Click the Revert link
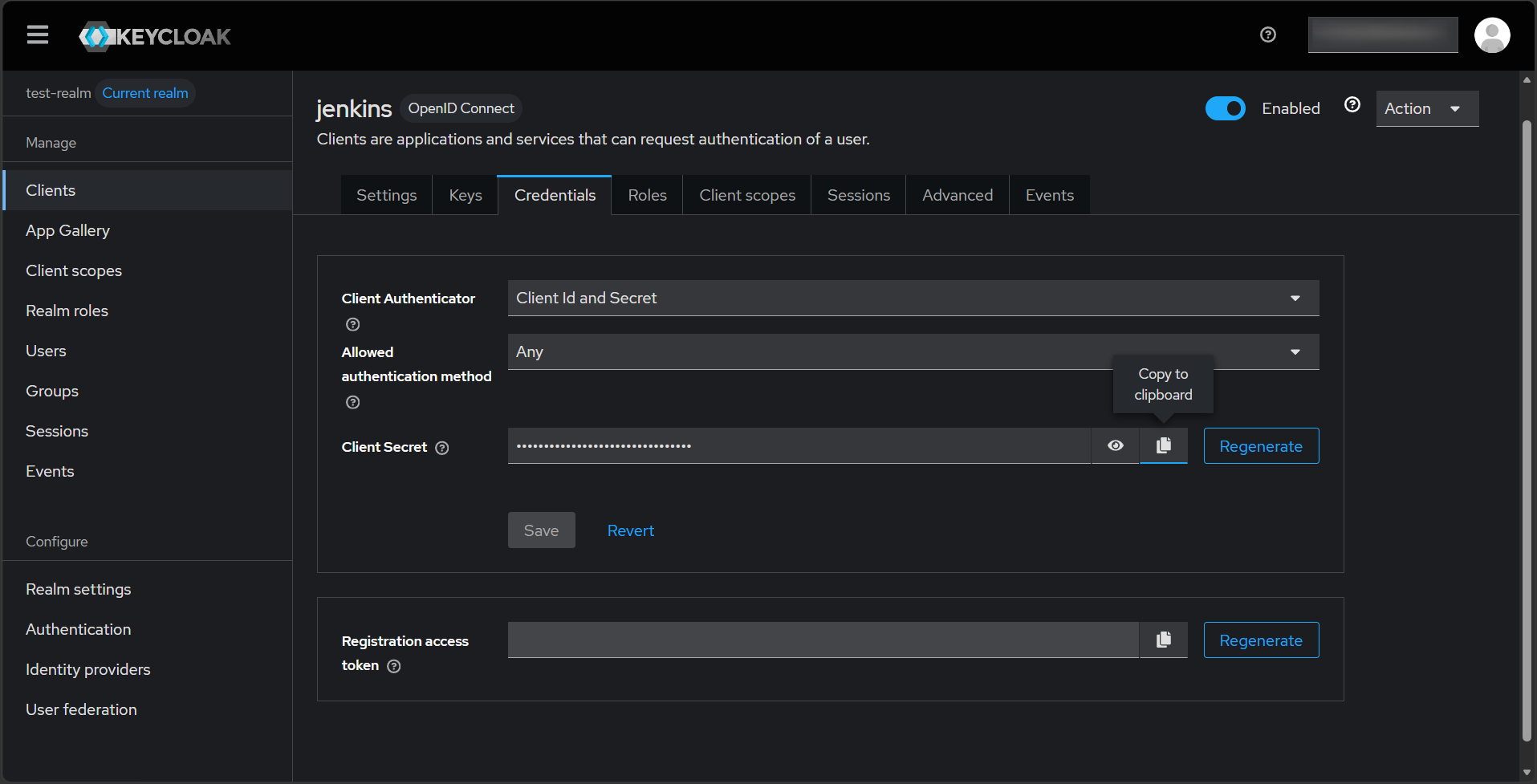Screen dimensions: 1537x784 point(631,530)
